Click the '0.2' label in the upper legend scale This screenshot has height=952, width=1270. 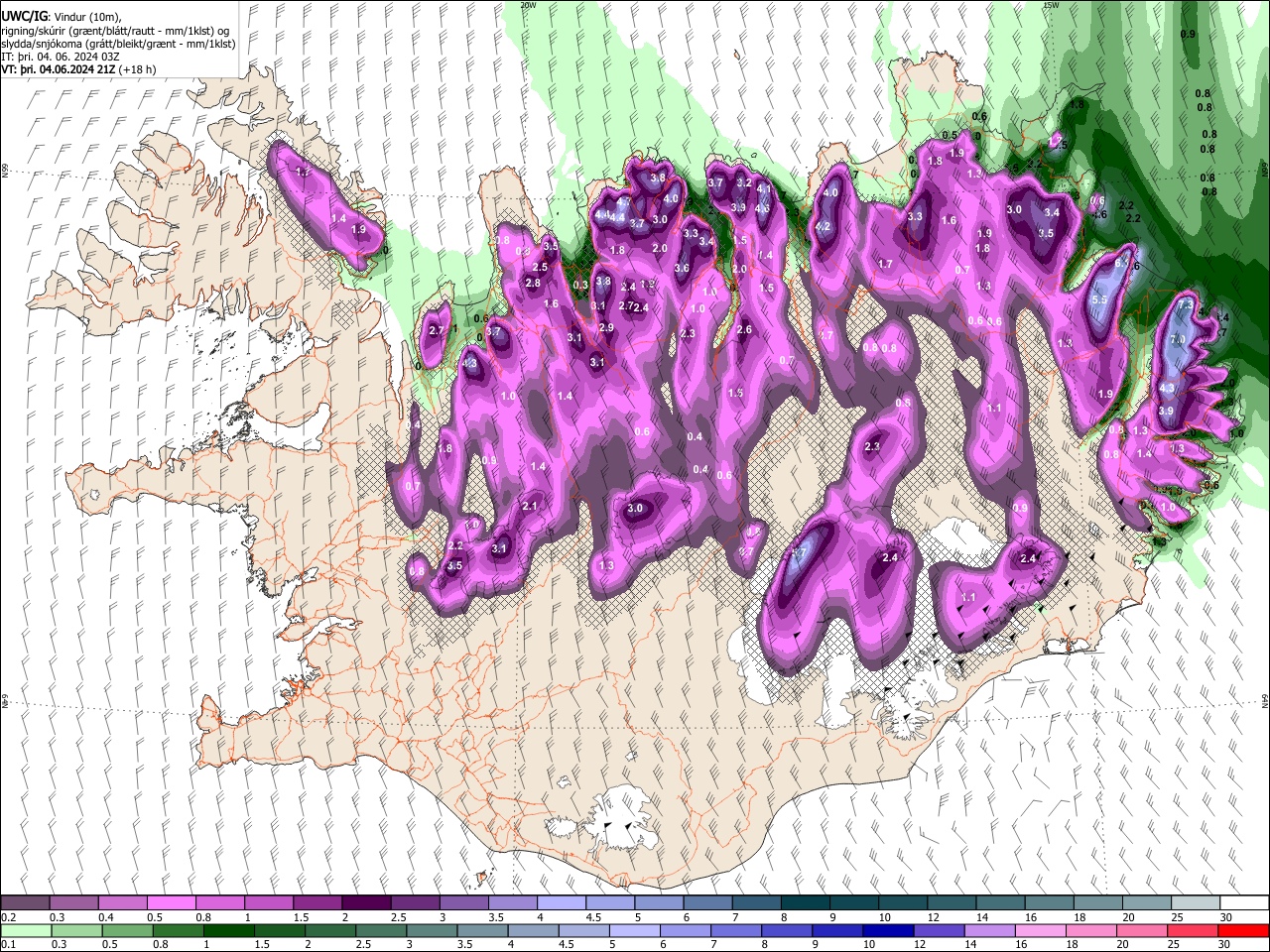[x=9, y=917]
